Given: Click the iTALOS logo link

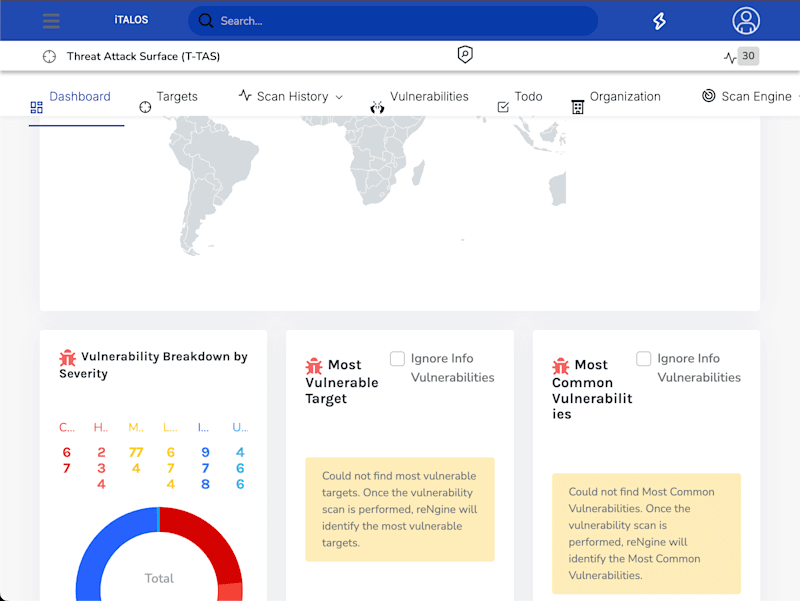Looking at the screenshot, I should point(131,20).
